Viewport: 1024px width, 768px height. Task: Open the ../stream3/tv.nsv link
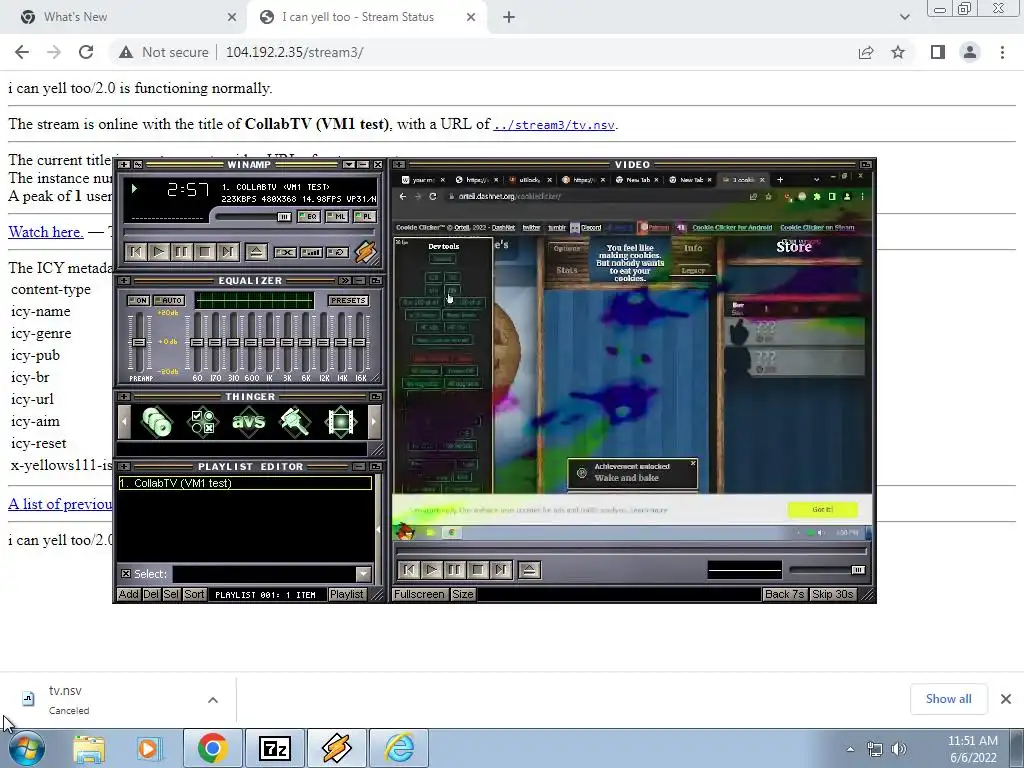coord(554,125)
